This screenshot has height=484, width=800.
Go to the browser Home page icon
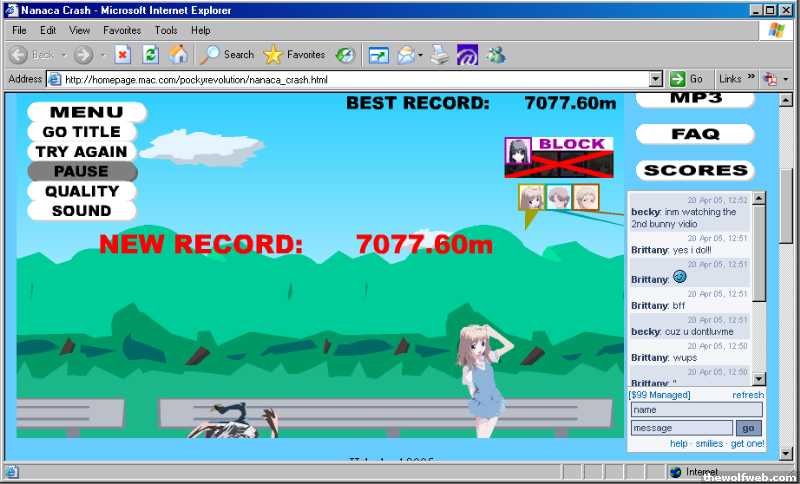pyautogui.click(x=178, y=55)
